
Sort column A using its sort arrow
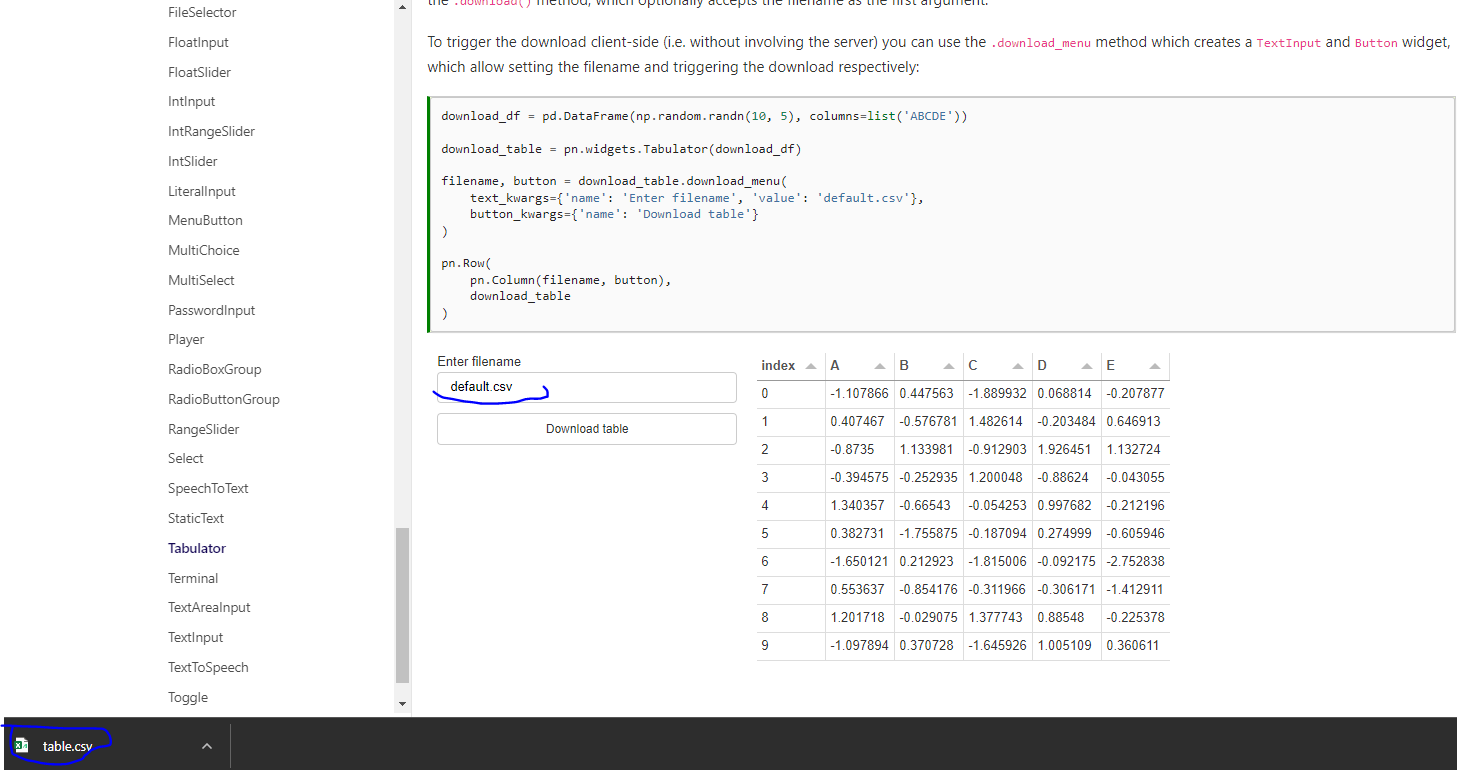point(877,364)
